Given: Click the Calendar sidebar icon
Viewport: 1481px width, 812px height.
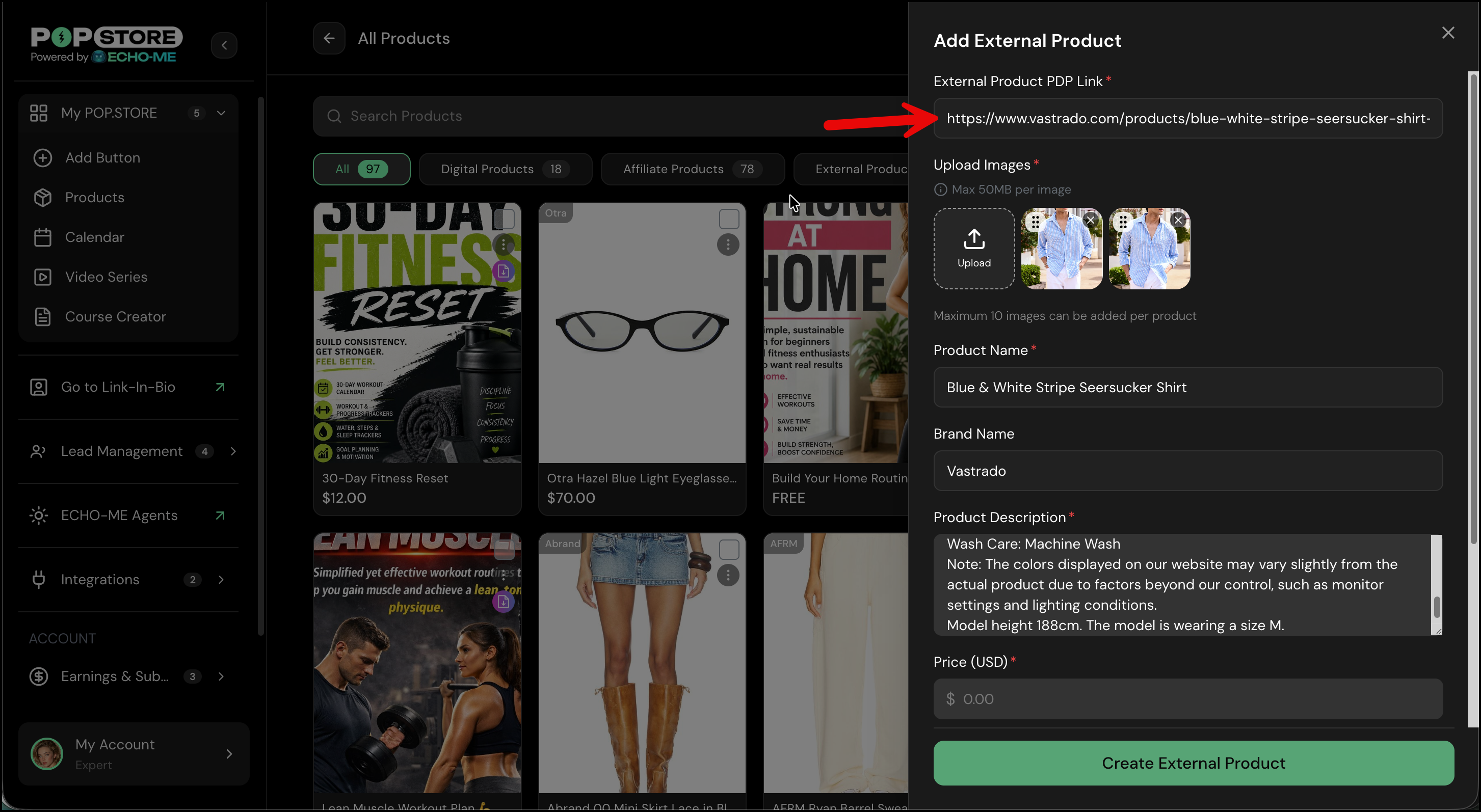Looking at the screenshot, I should 42,237.
